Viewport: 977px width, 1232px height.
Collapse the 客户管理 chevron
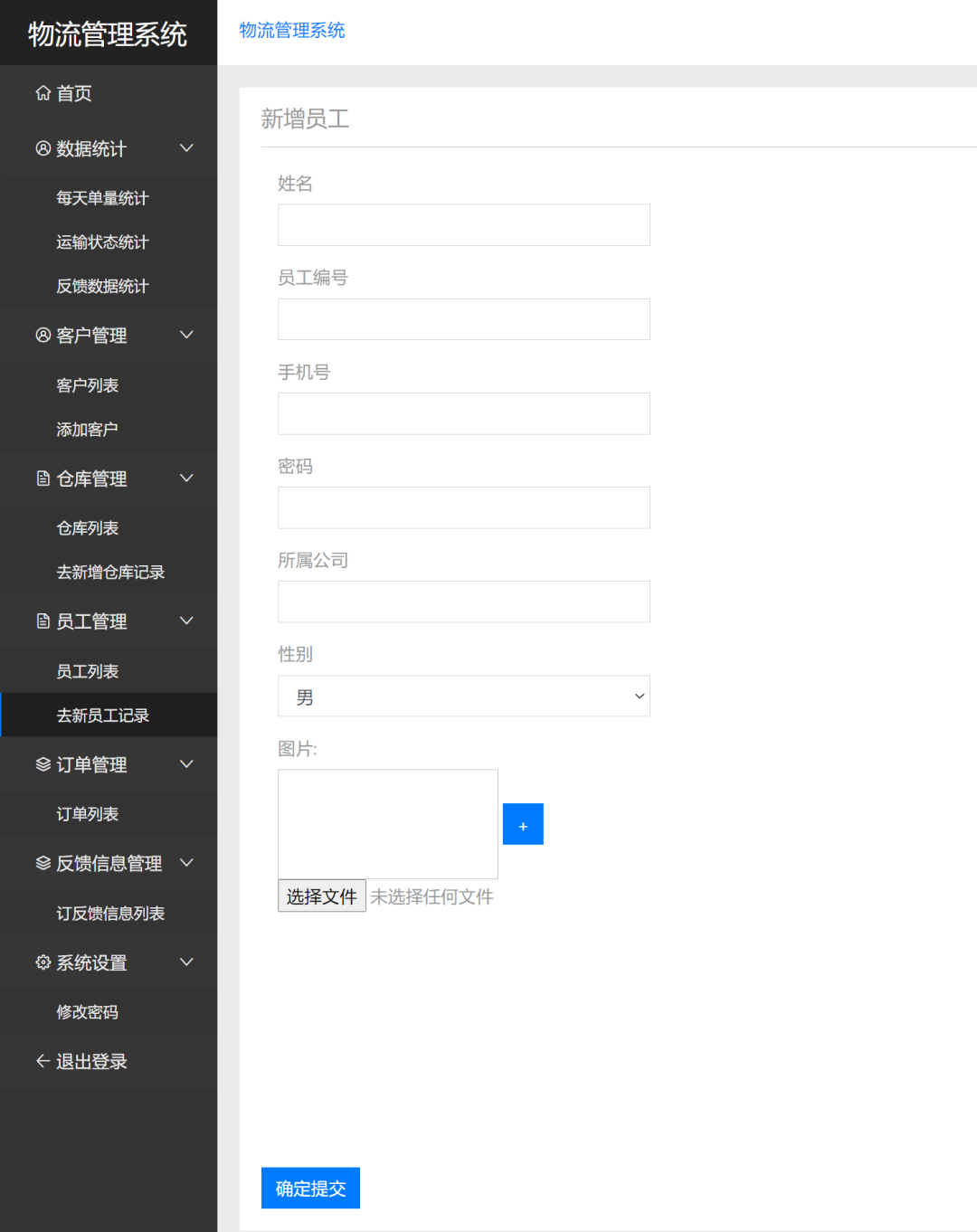pyautogui.click(x=186, y=336)
